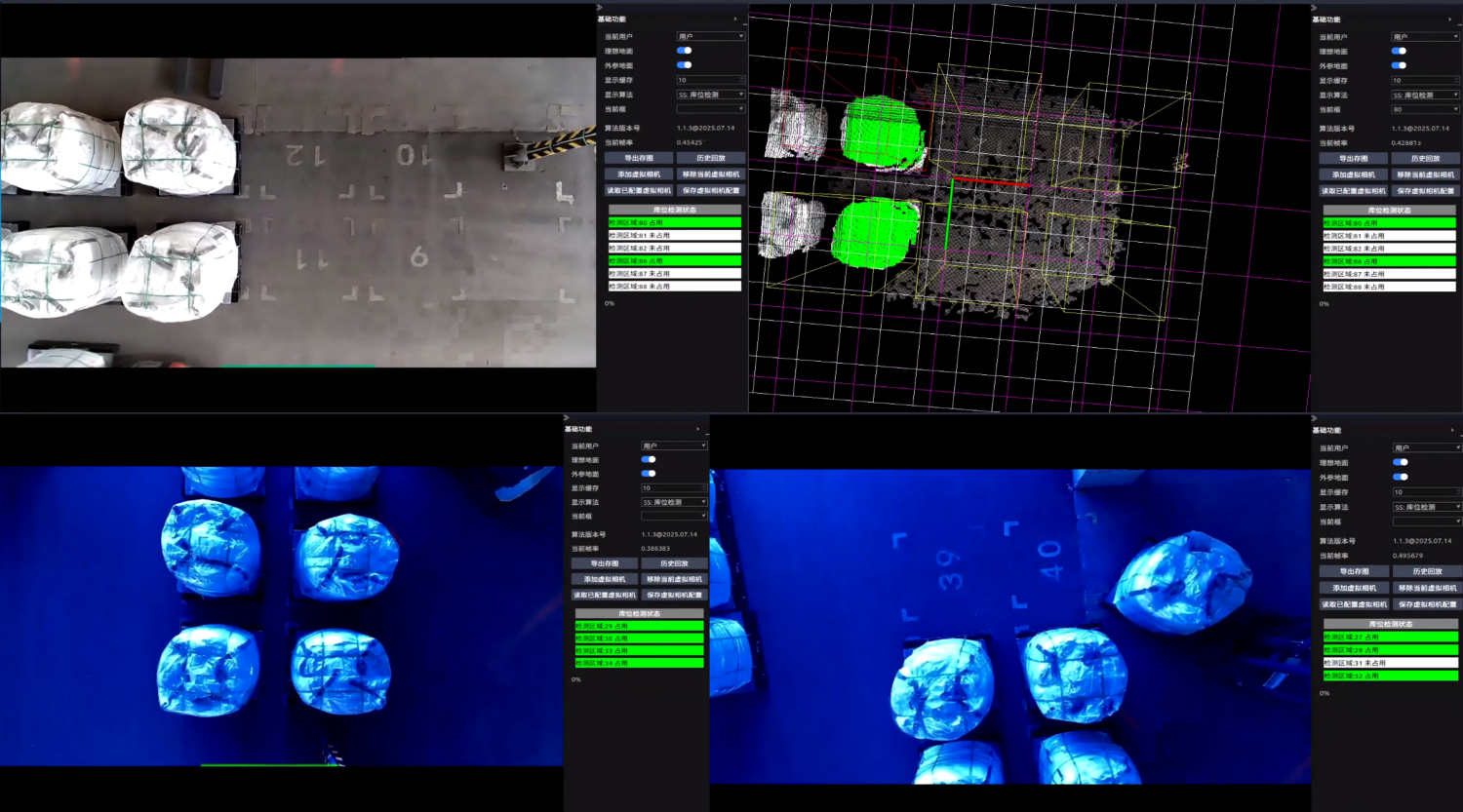Open 显示算法 dropdown in the region 29 panel
Viewport: 1463px width, 812px height.
[673, 502]
